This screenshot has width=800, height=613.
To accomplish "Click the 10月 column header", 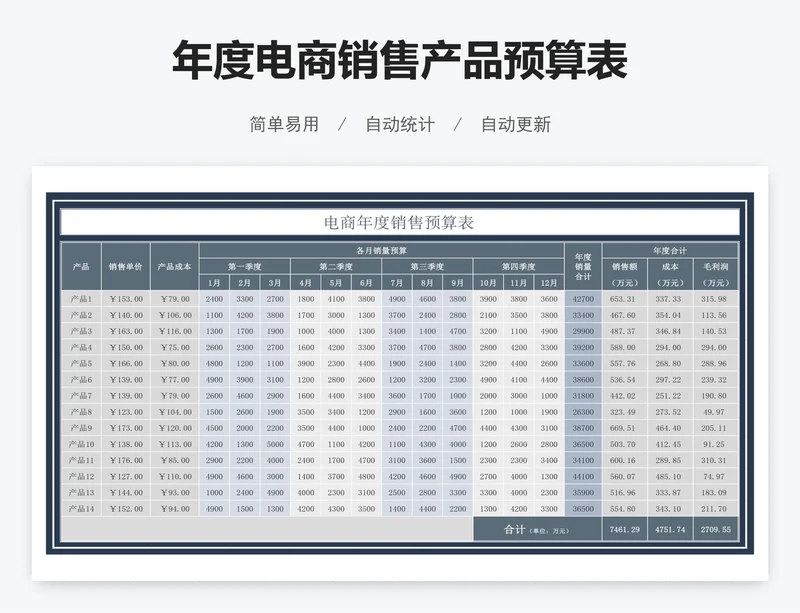I will pyautogui.click(x=488, y=283).
